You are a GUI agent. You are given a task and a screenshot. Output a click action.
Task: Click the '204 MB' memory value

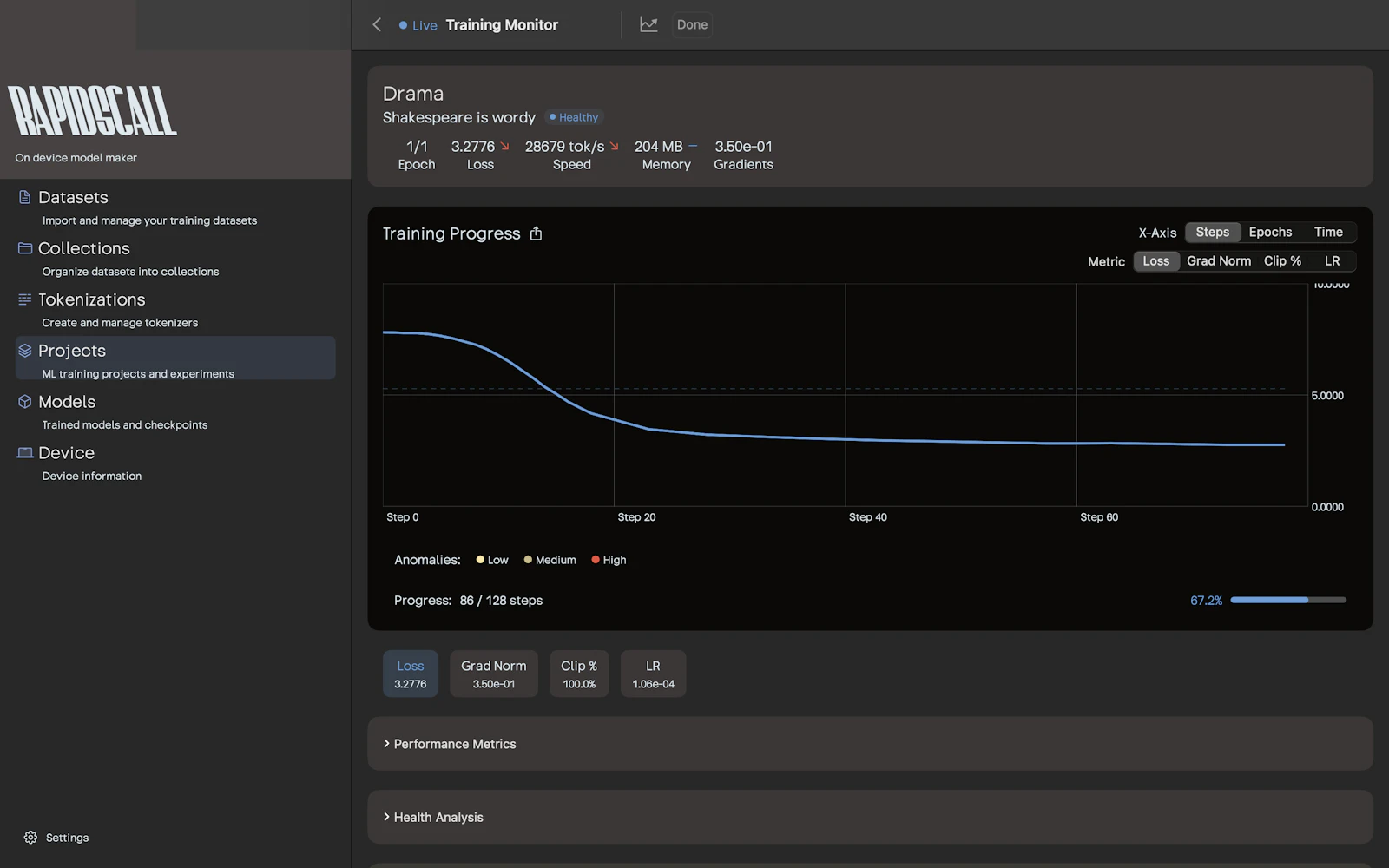[x=658, y=147]
